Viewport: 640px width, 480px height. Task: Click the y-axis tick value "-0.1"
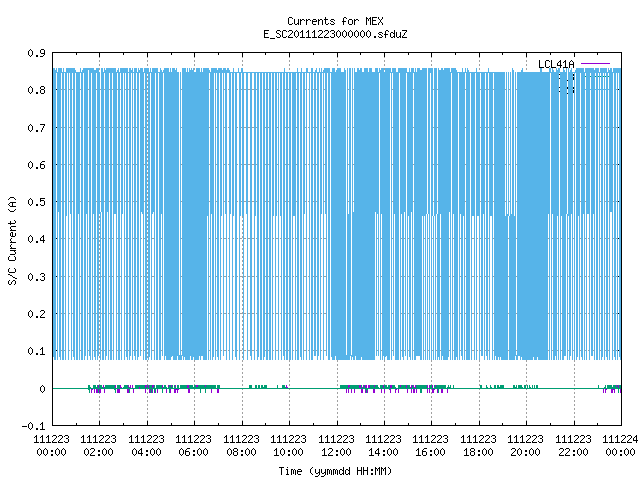(33, 426)
